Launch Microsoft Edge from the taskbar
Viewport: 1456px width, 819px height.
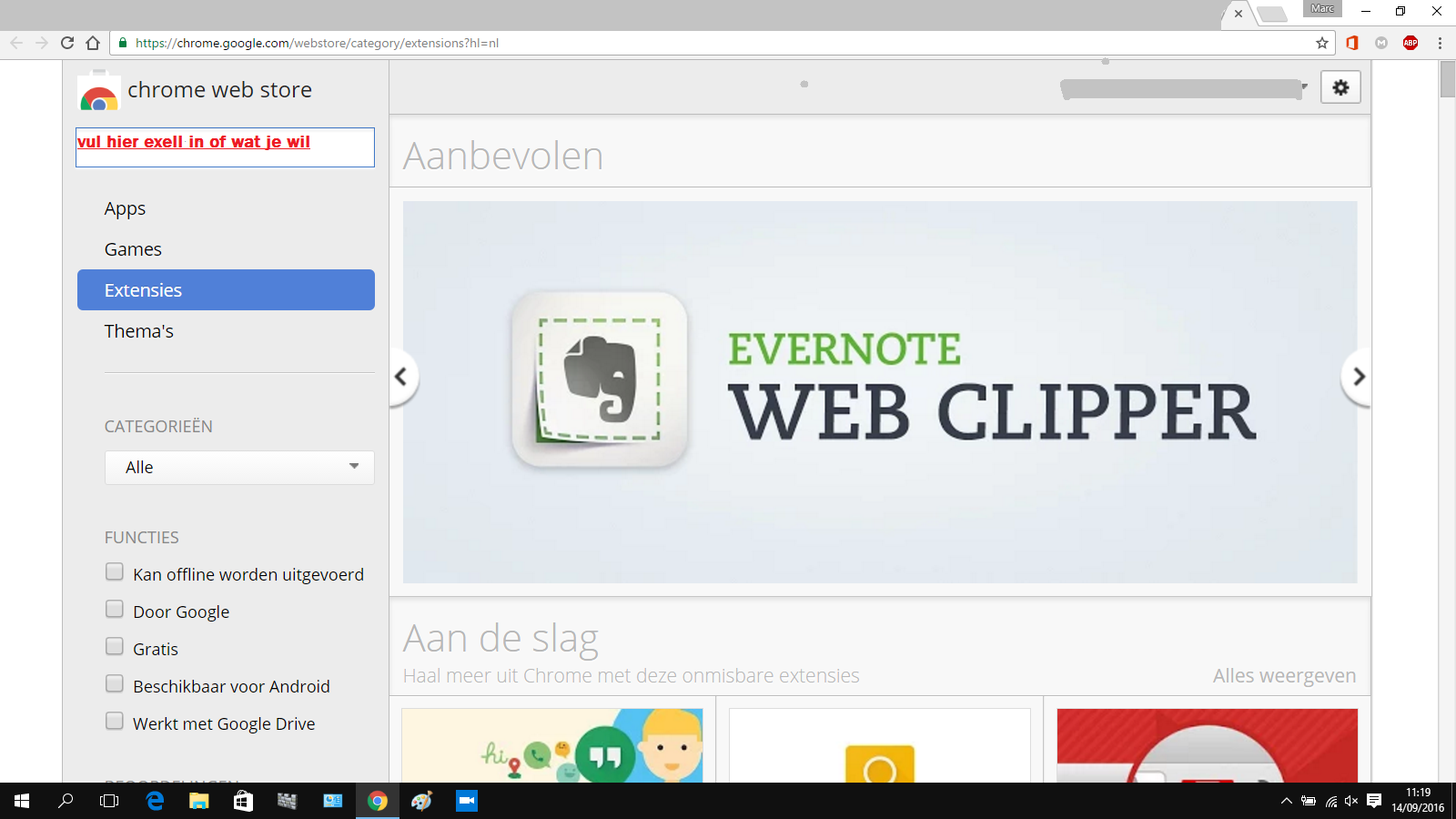pos(155,801)
